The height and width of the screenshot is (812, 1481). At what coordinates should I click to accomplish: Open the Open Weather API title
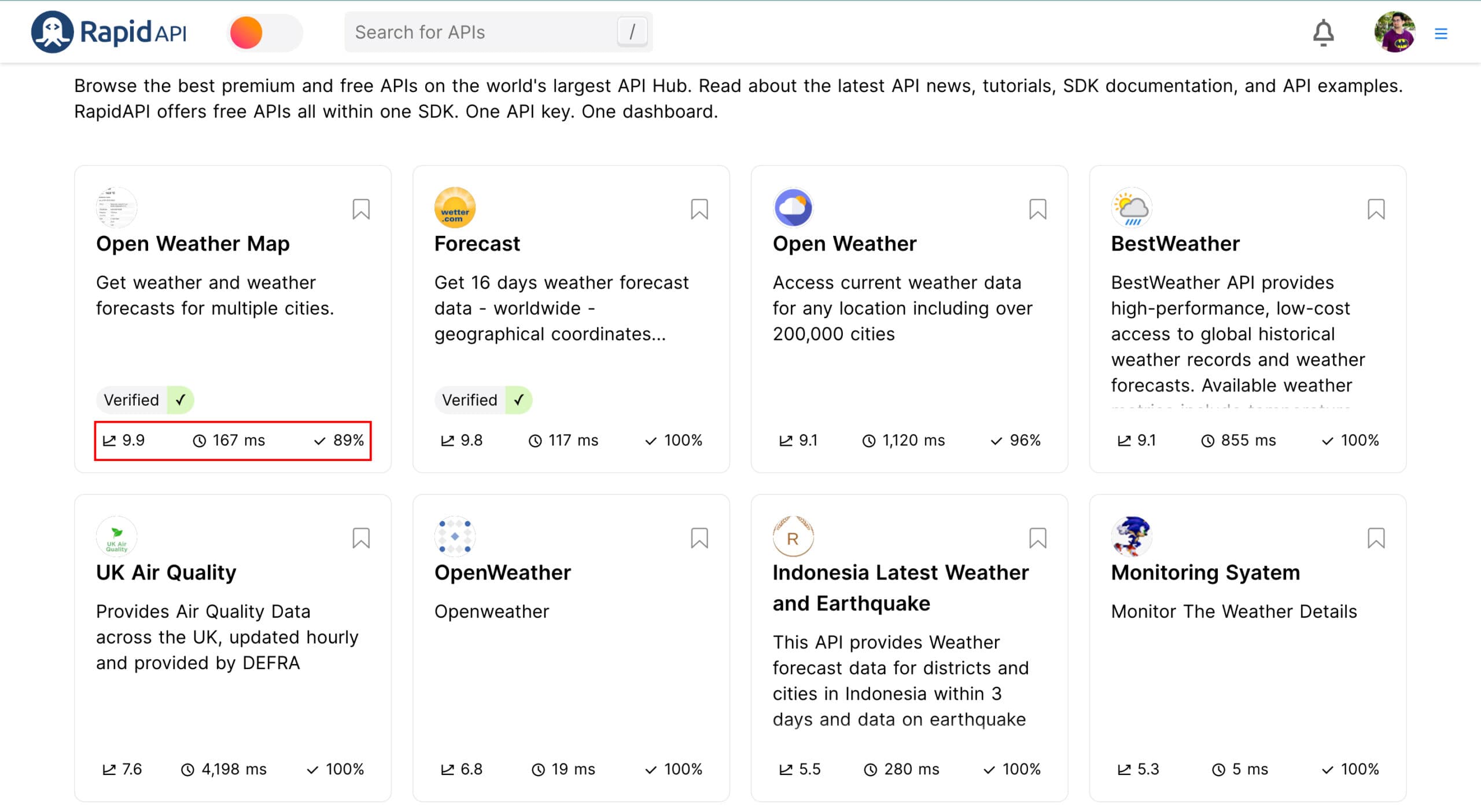pos(845,243)
